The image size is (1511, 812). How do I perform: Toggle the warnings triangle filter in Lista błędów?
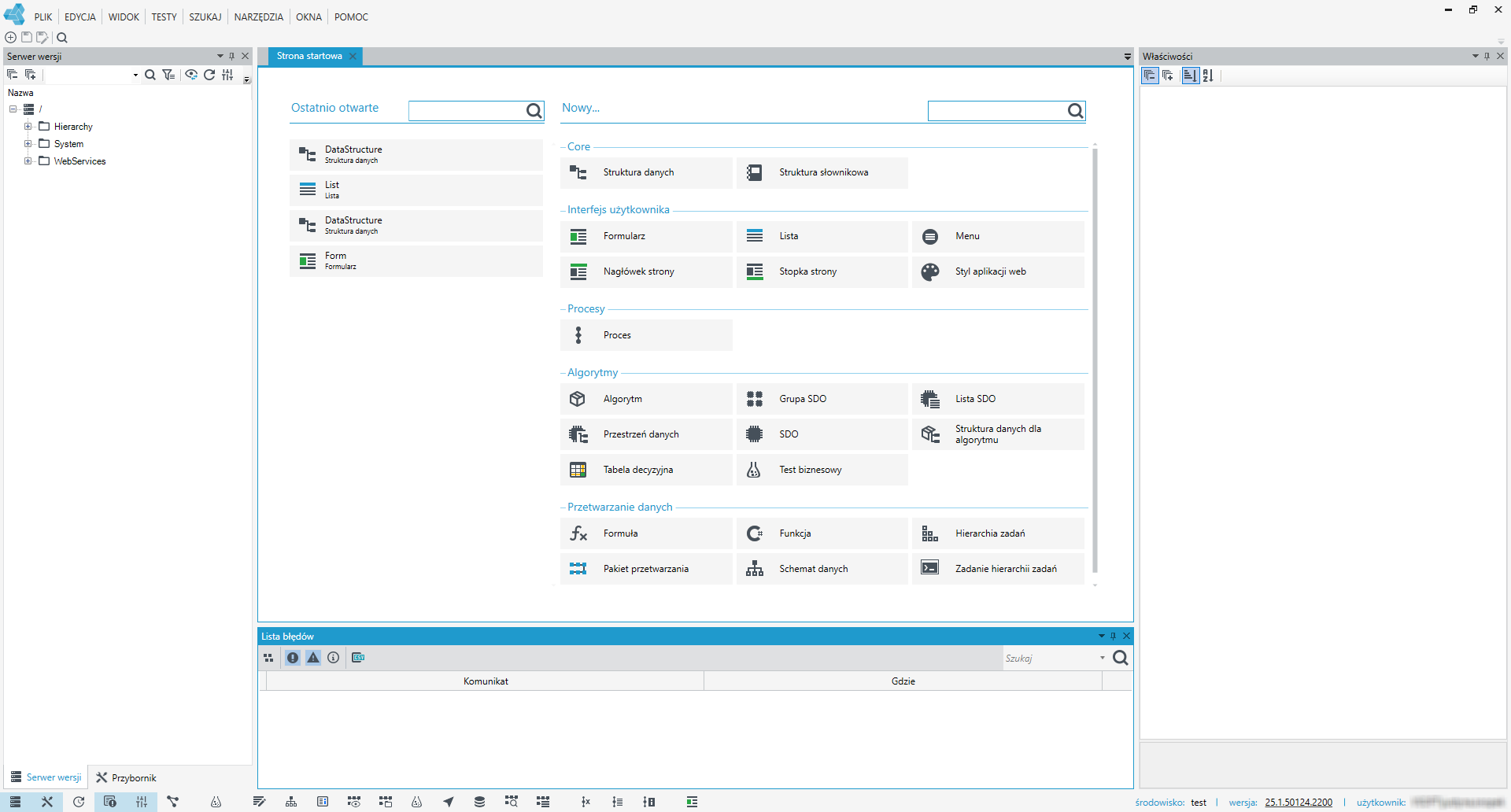(313, 658)
